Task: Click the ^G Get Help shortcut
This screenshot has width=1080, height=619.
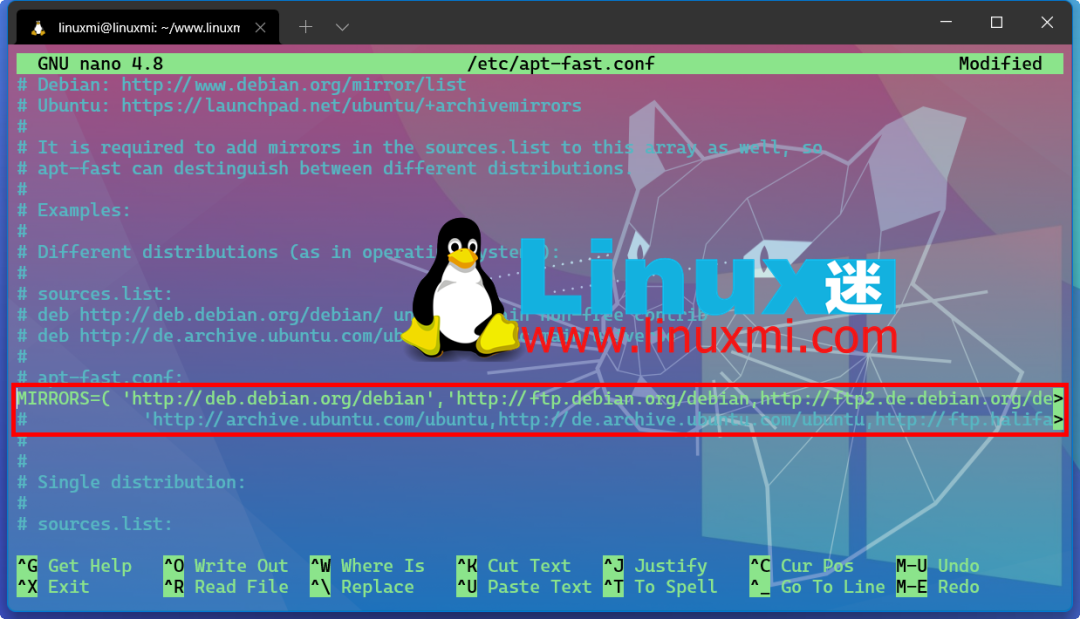Action: click(x=74, y=566)
